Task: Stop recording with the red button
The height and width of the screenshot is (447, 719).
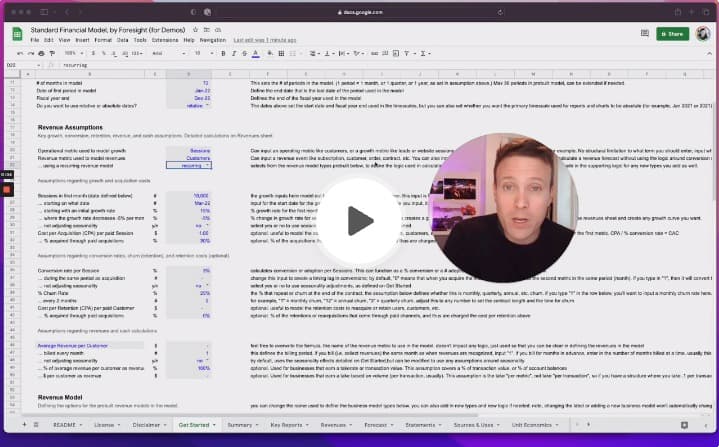Action: [6, 189]
